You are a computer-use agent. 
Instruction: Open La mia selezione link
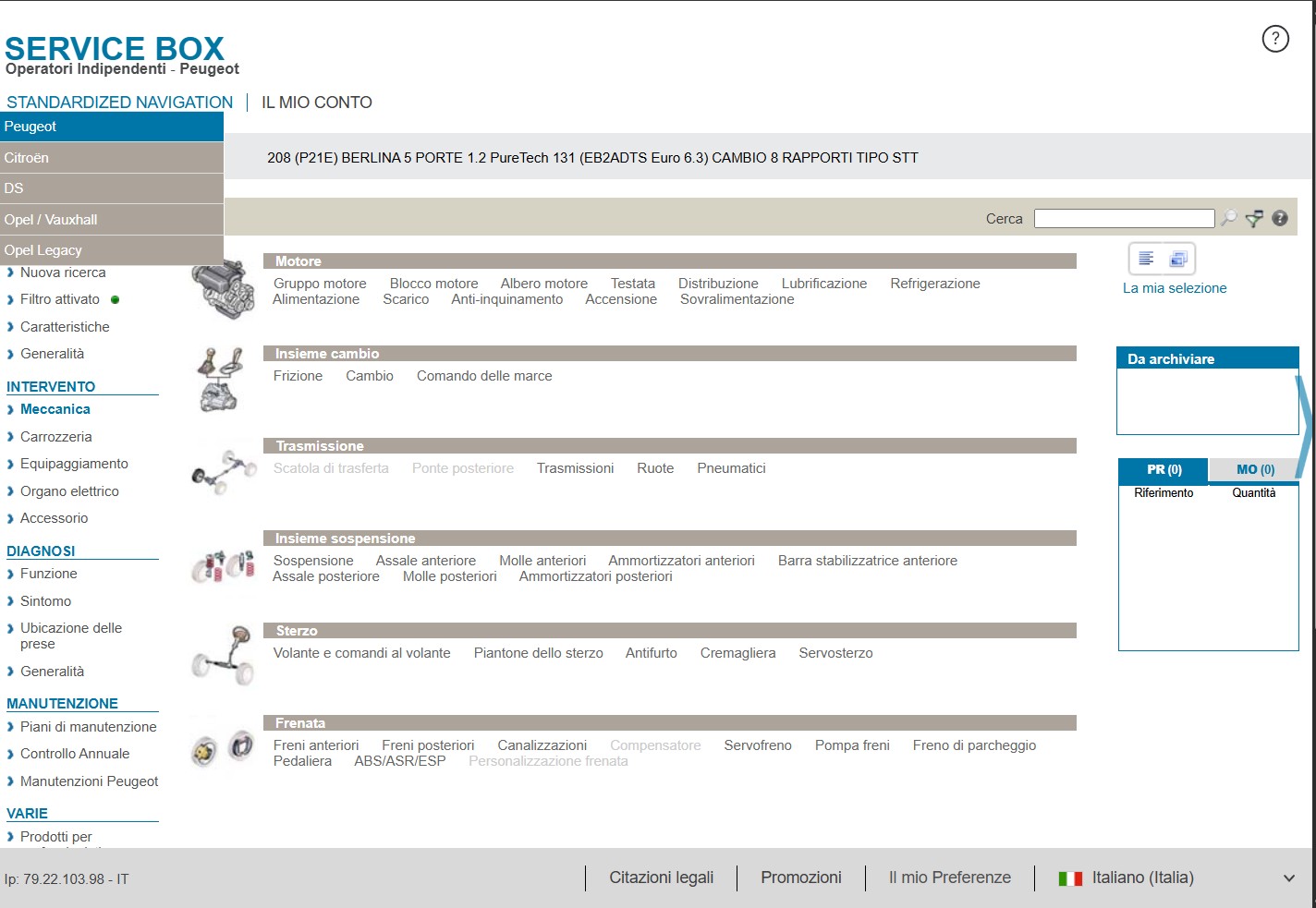coord(1175,288)
